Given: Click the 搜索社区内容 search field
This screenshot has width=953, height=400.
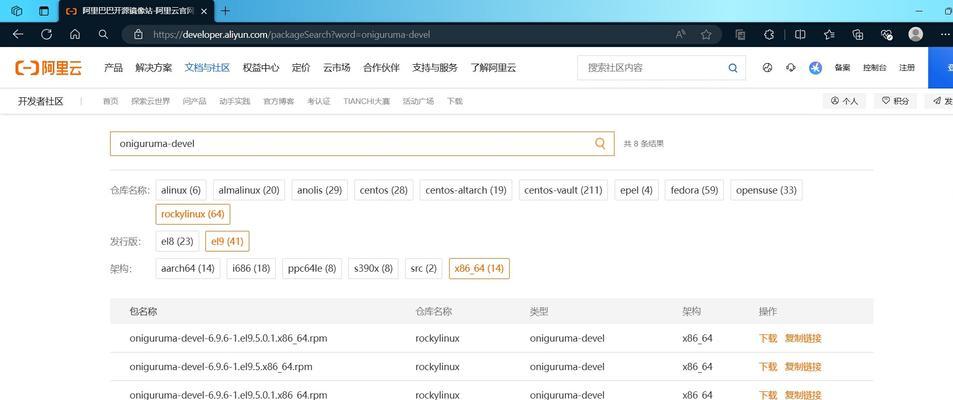Looking at the screenshot, I should click(661, 68).
